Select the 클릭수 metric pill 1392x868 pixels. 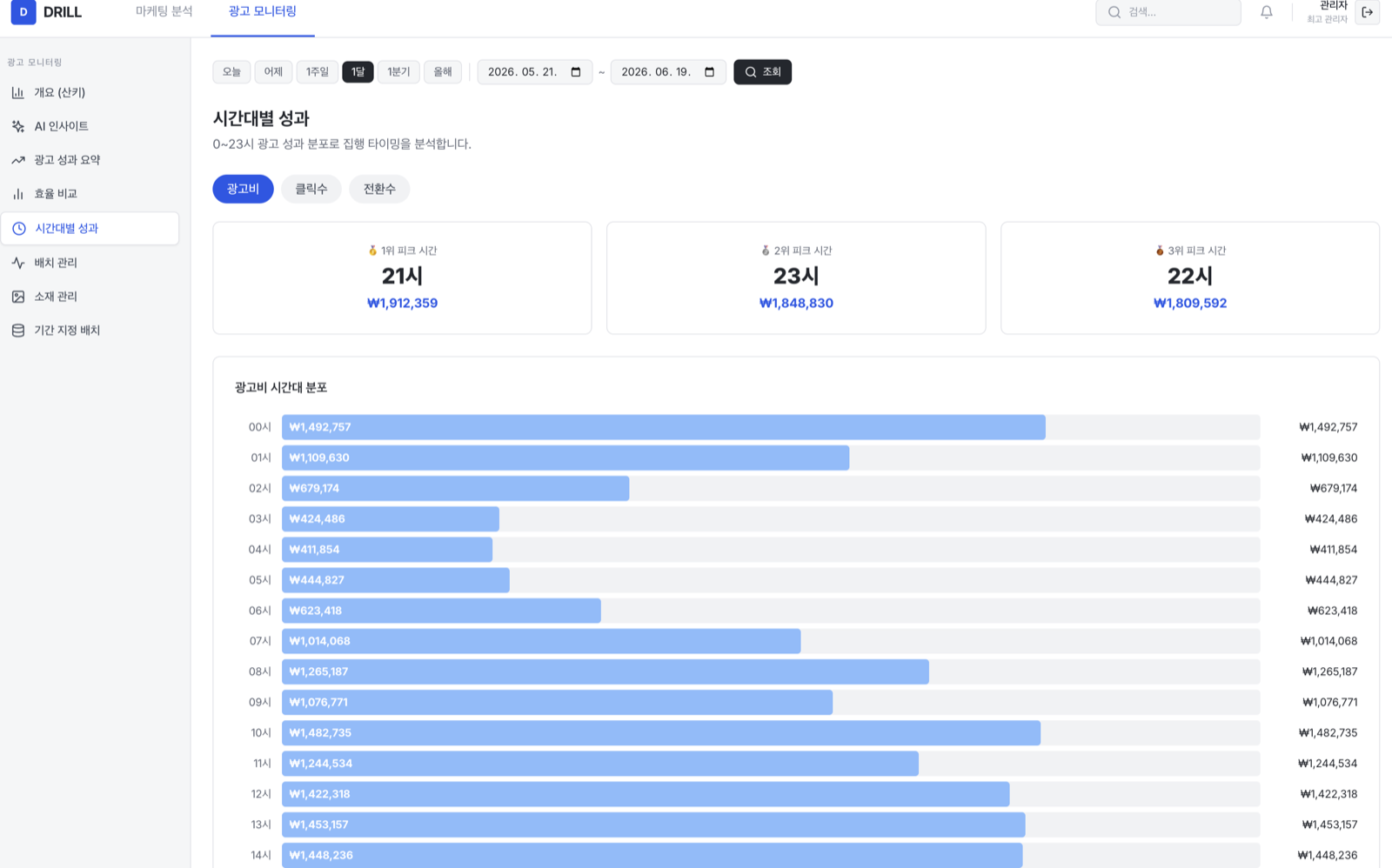[x=311, y=189]
